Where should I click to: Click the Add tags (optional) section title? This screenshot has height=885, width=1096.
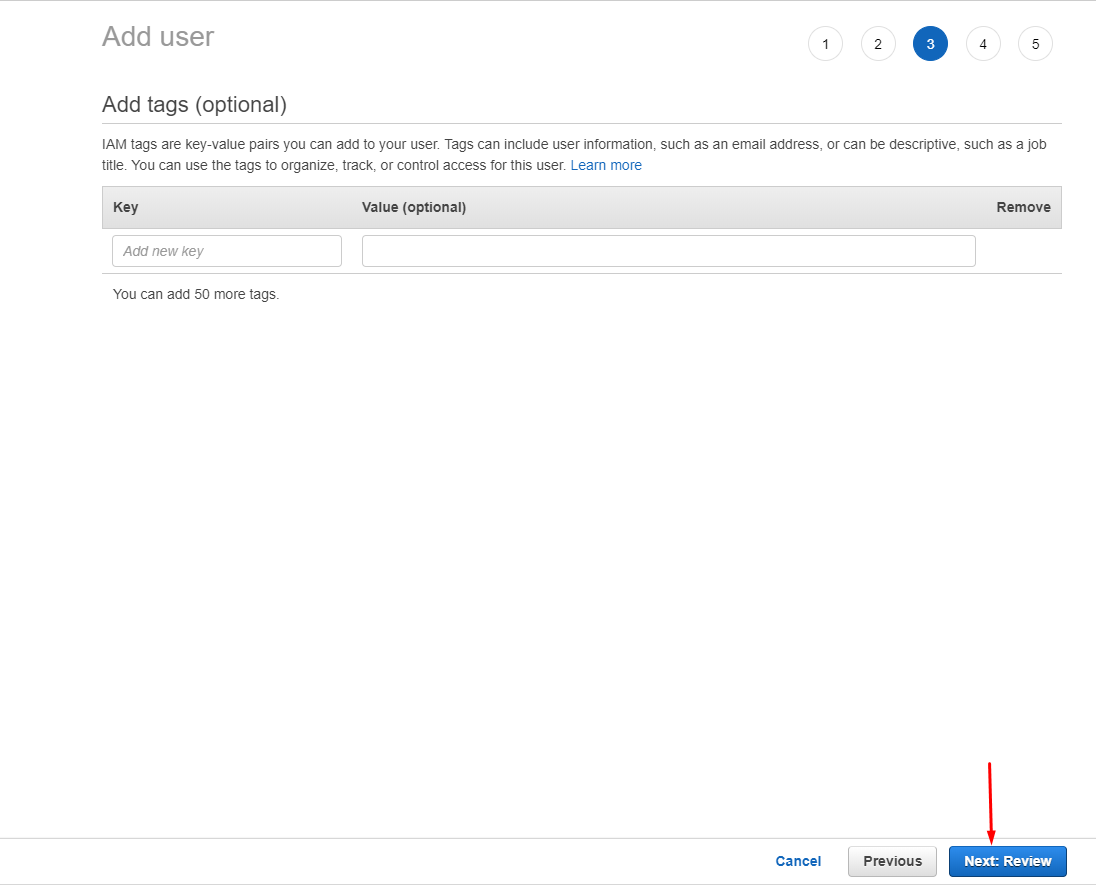(x=194, y=104)
